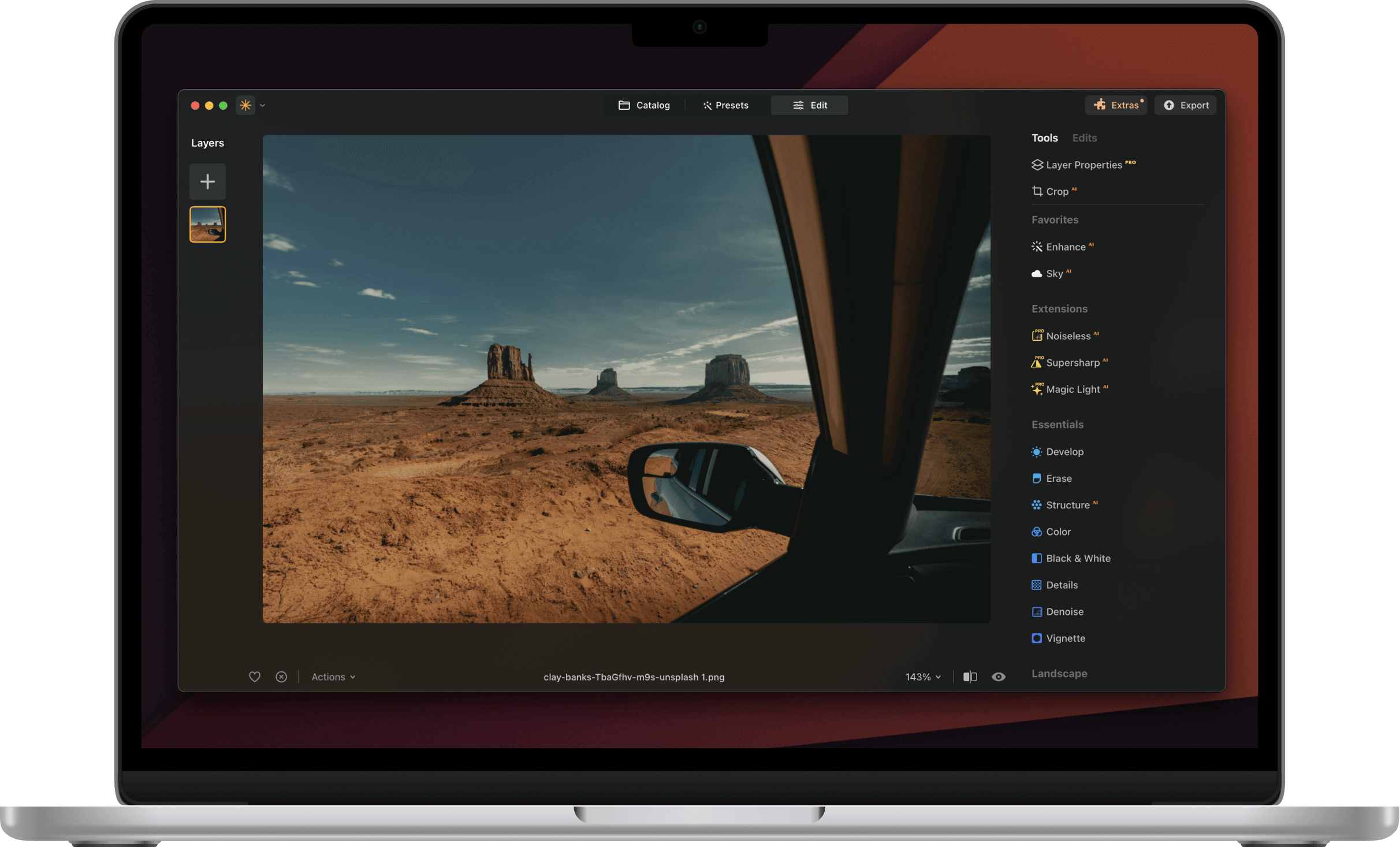Switch to the Catalog tab
This screenshot has height=847, width=1400.
[645, 105]
